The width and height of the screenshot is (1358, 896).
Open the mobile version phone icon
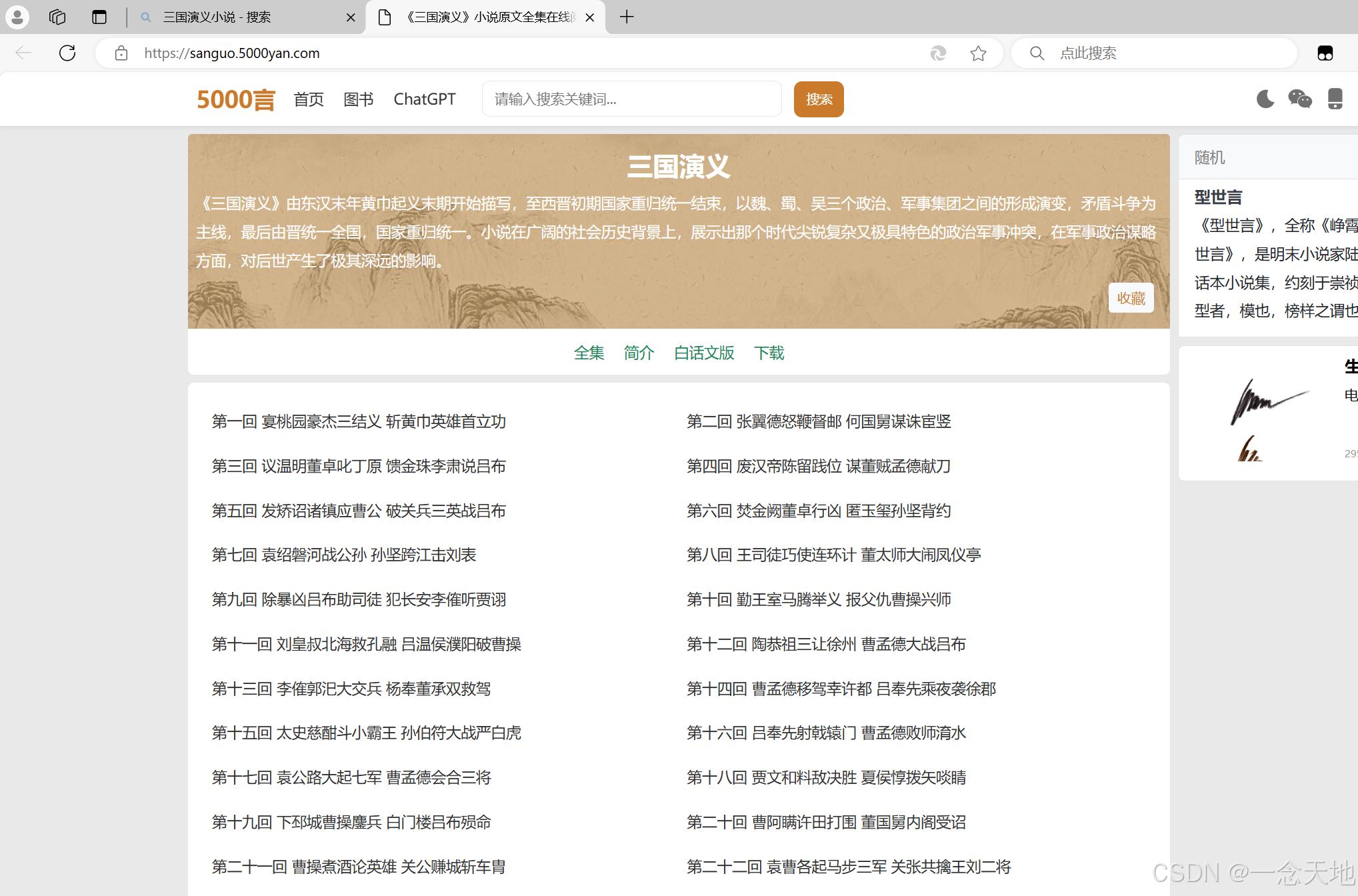click(x=1335, y=99)
